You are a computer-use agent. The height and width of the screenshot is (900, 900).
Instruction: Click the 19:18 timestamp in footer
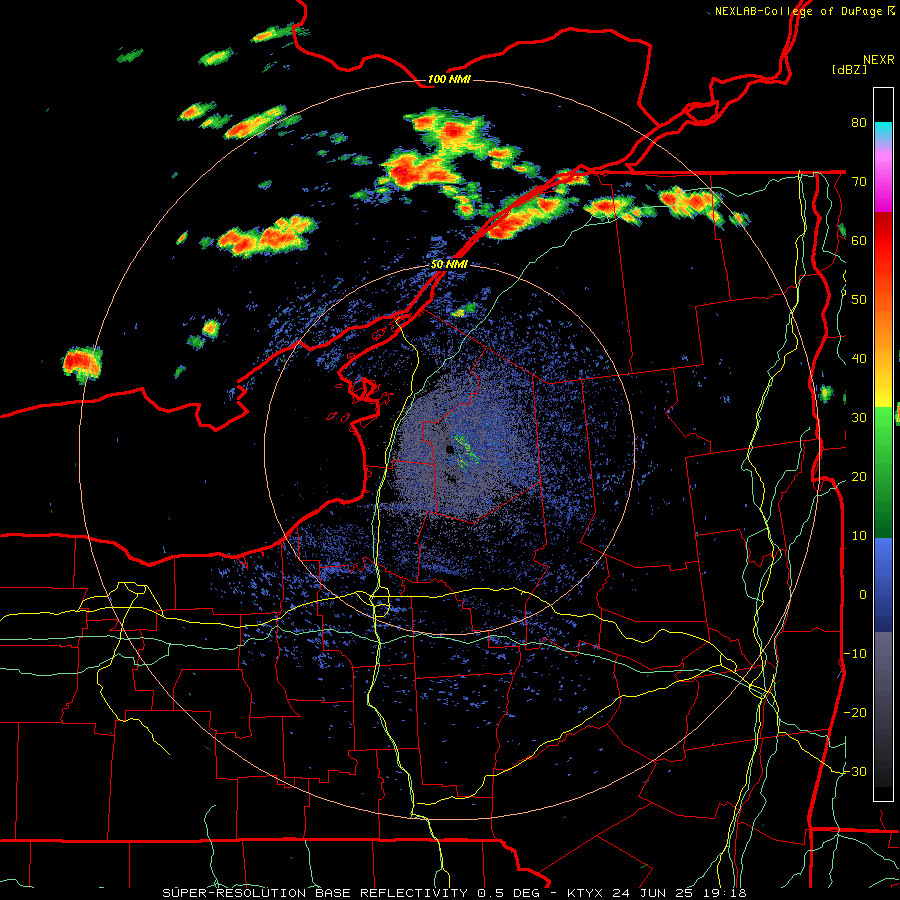pos(725,893)
